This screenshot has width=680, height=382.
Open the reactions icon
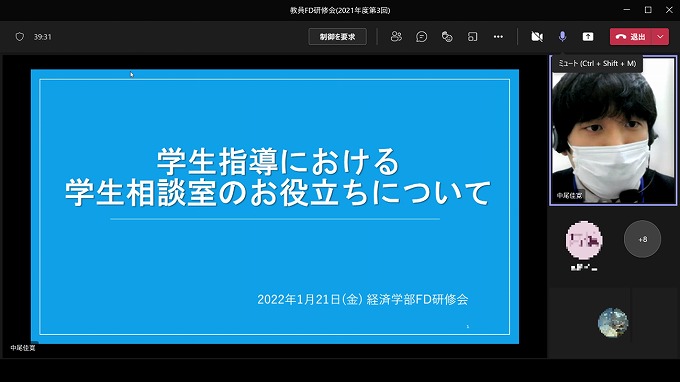coord(447,37)
